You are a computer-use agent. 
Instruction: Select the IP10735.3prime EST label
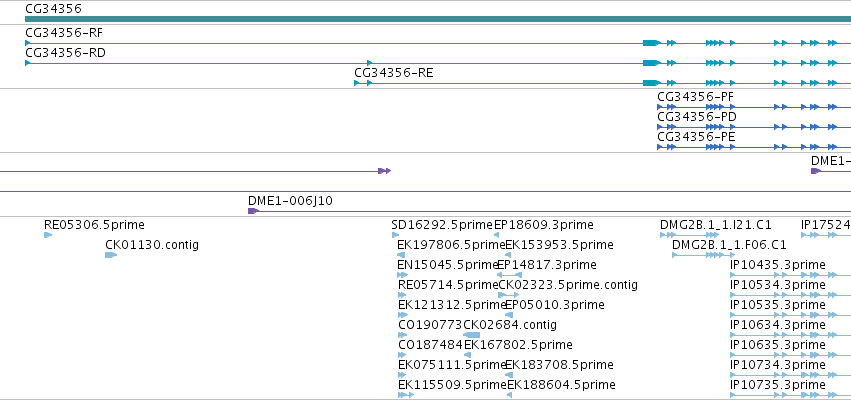pyautogui.click(x=778, y=385)
